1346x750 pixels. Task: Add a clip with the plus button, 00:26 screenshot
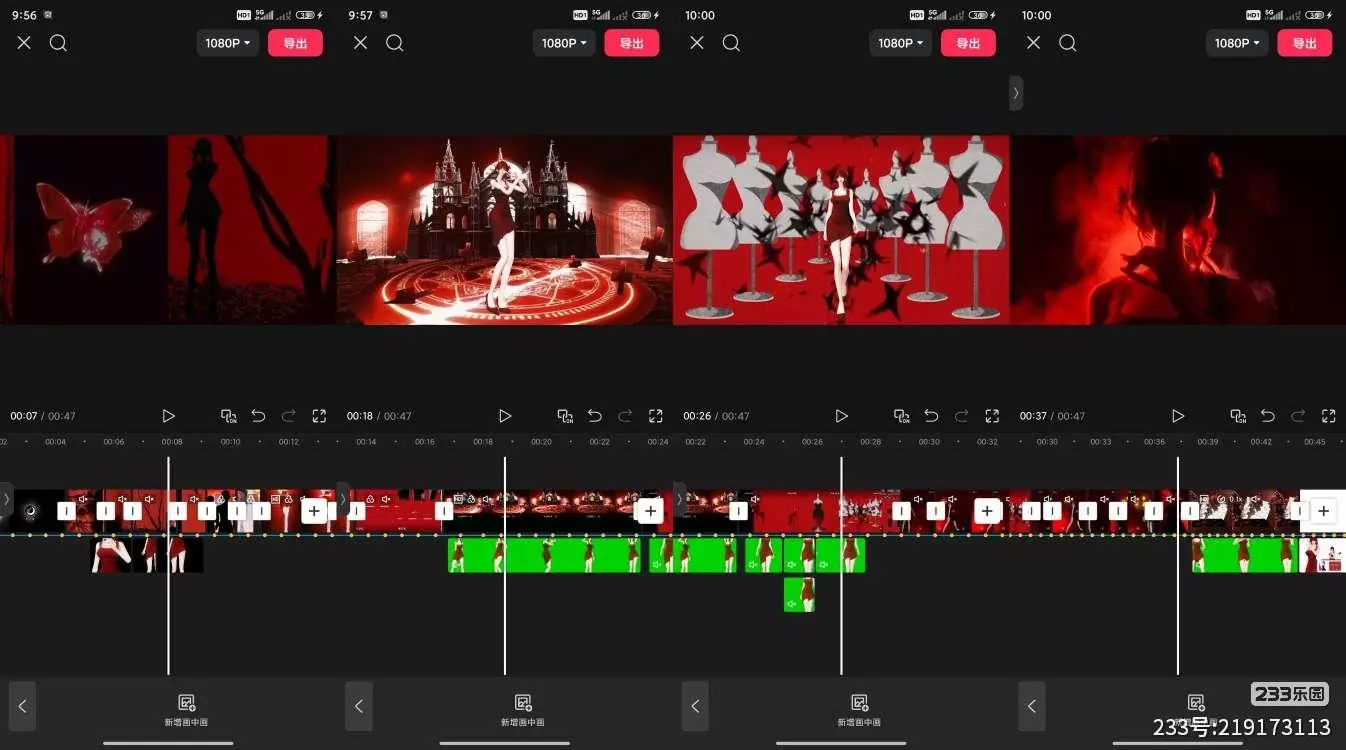coord(987,511)
